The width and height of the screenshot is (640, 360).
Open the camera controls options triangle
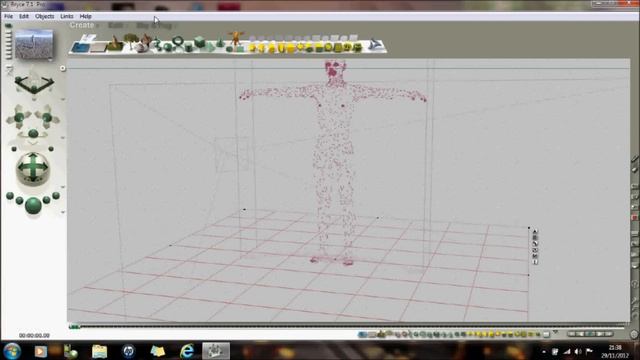[x=63, y=138]
